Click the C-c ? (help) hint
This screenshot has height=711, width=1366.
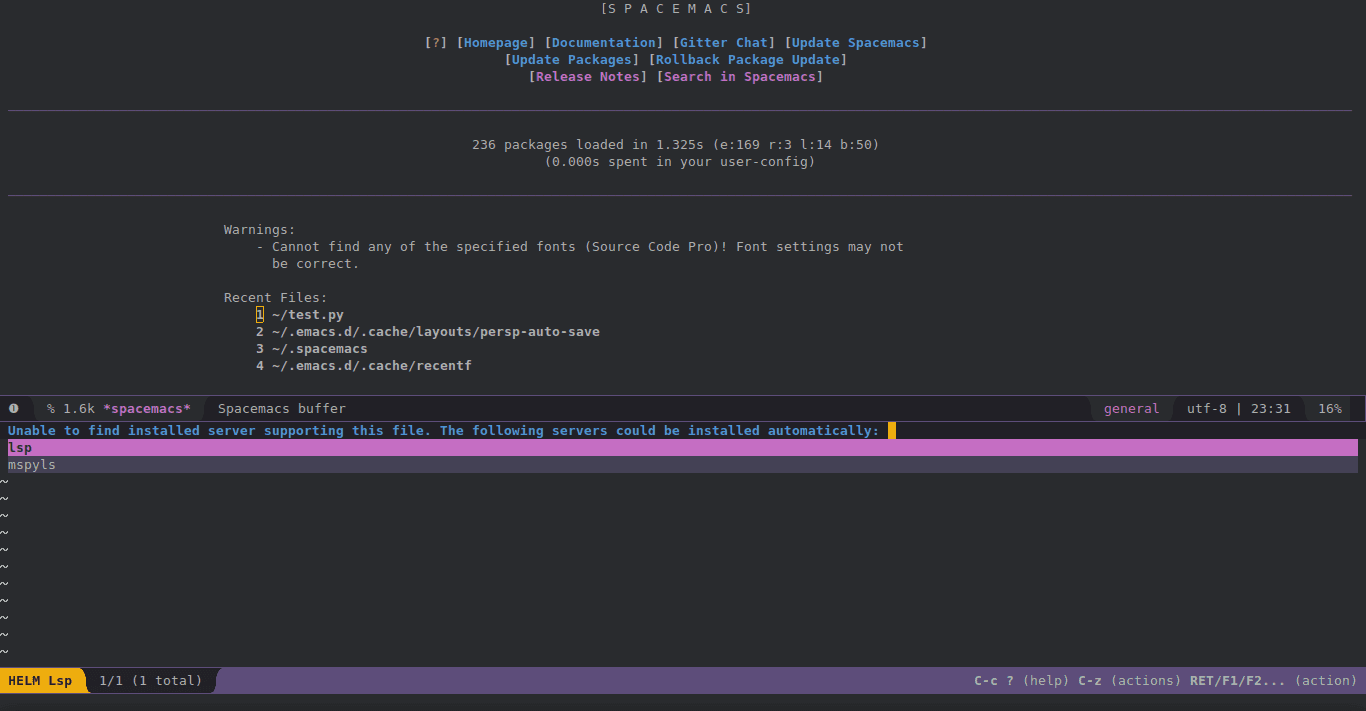[1022, 681]
